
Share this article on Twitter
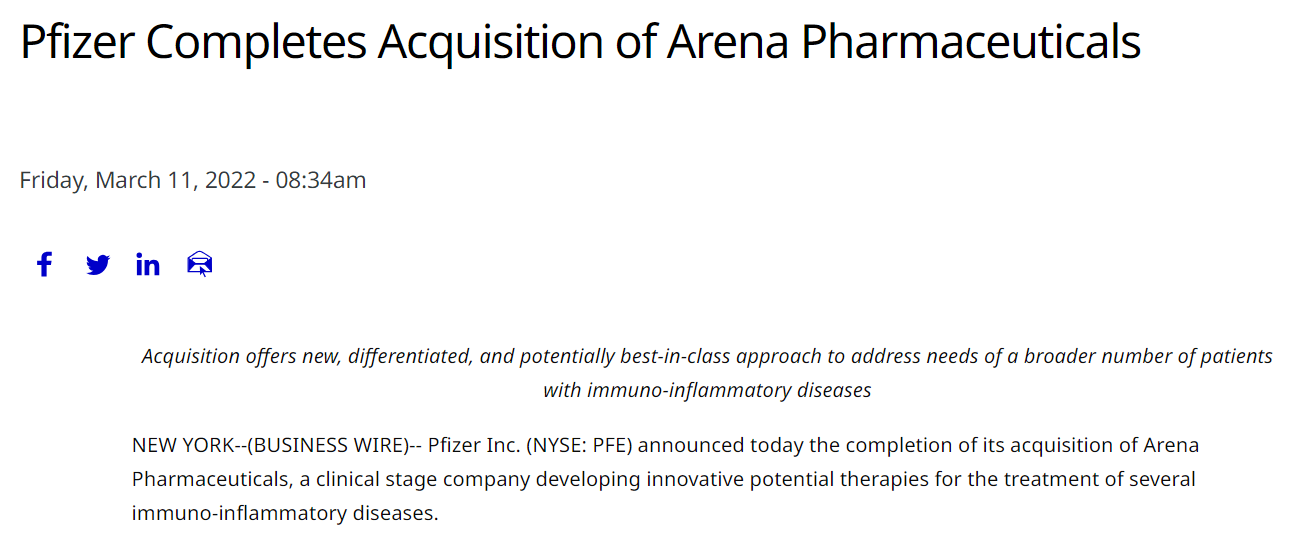point(98,265)
